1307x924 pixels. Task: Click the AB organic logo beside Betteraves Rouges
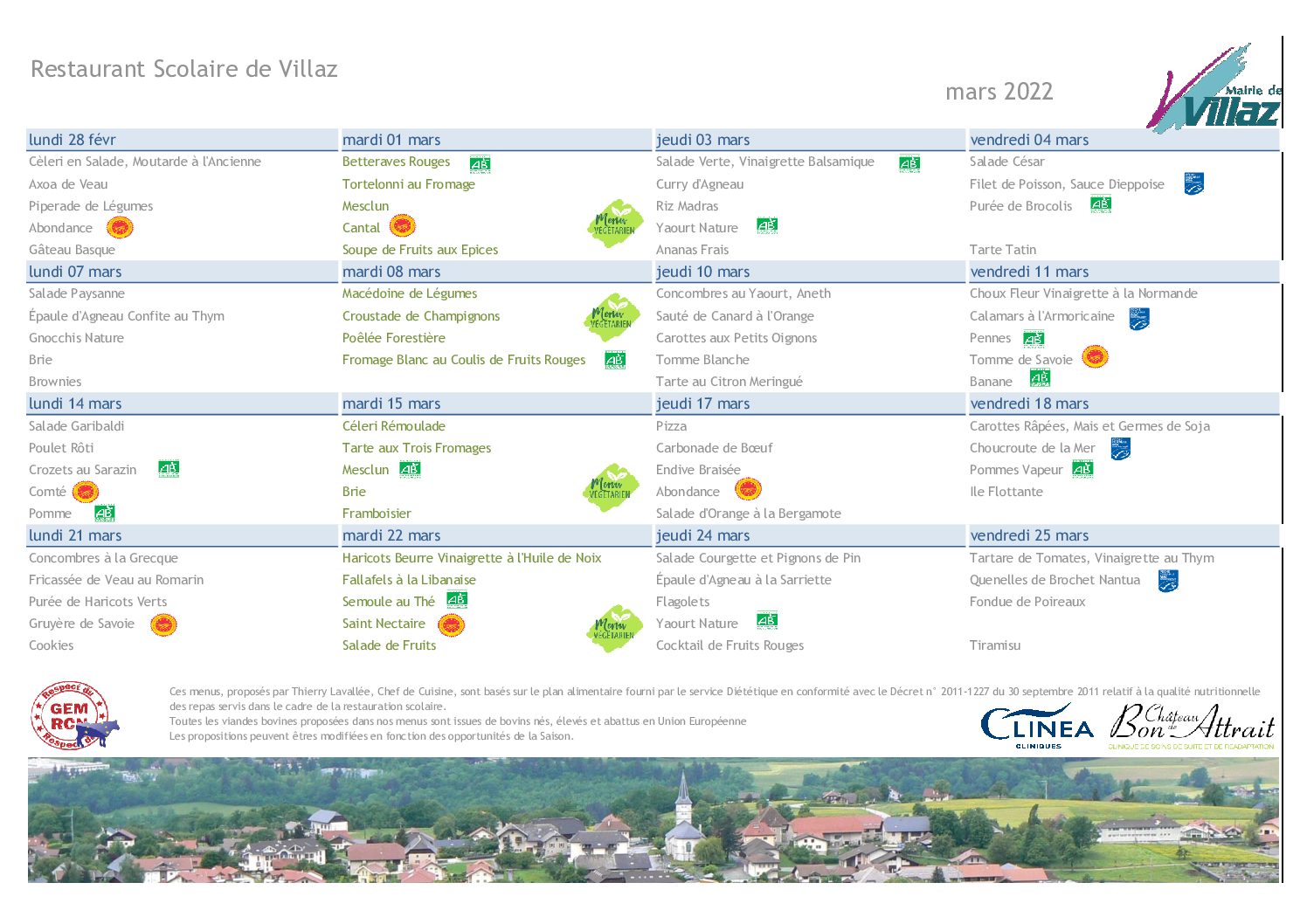tap(480, 163)
